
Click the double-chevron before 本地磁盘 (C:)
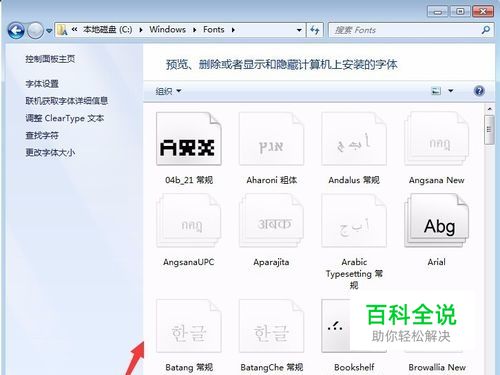click(x=75, y=30)
